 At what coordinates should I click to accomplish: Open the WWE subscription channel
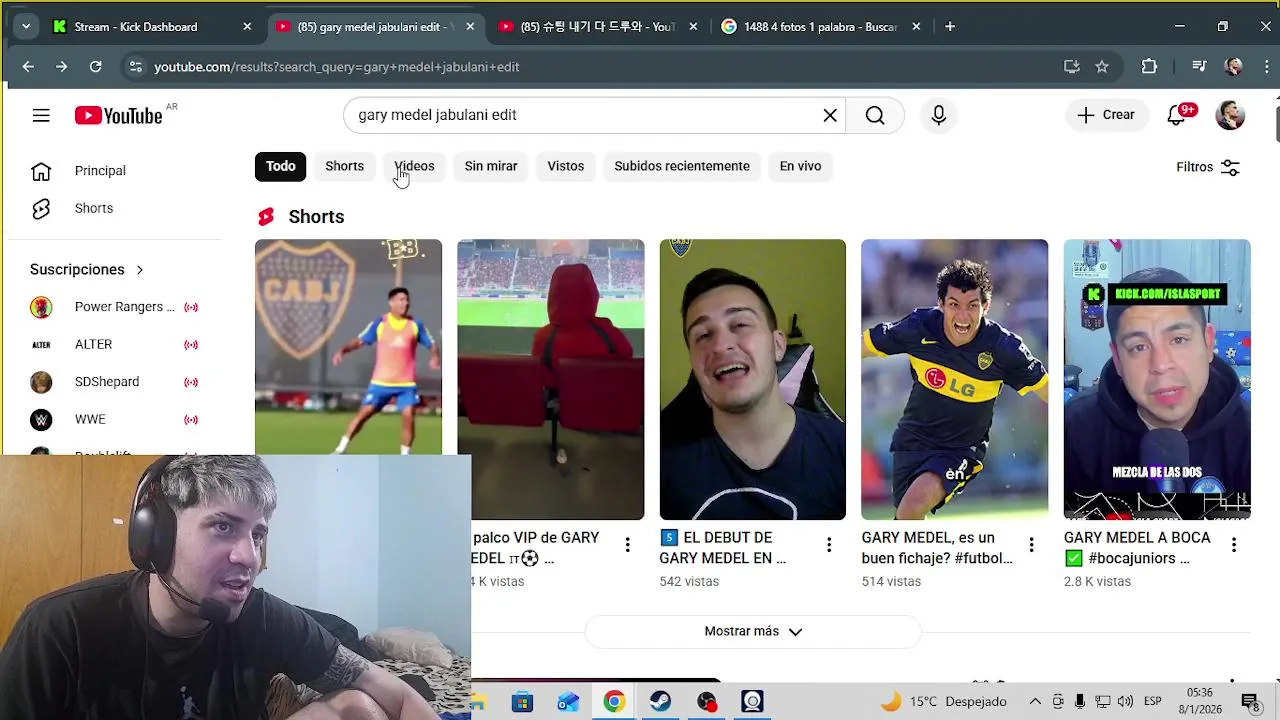(115, 419)
